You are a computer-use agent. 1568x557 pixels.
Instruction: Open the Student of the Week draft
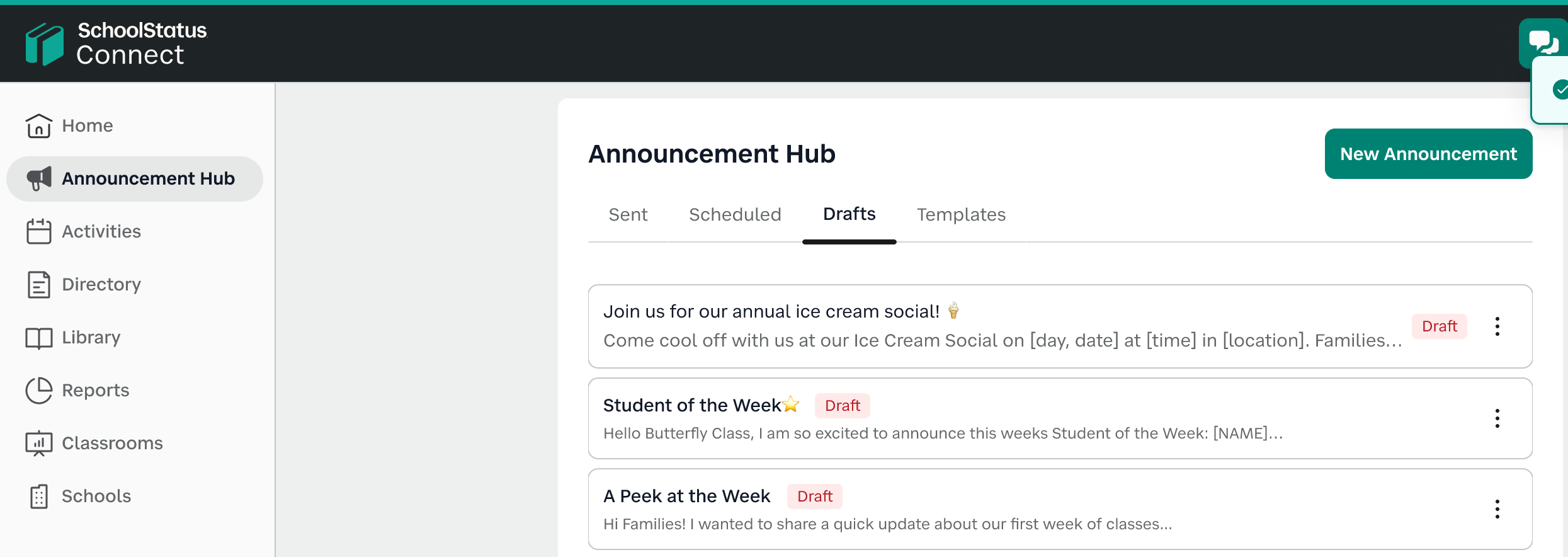click(693, 406)
